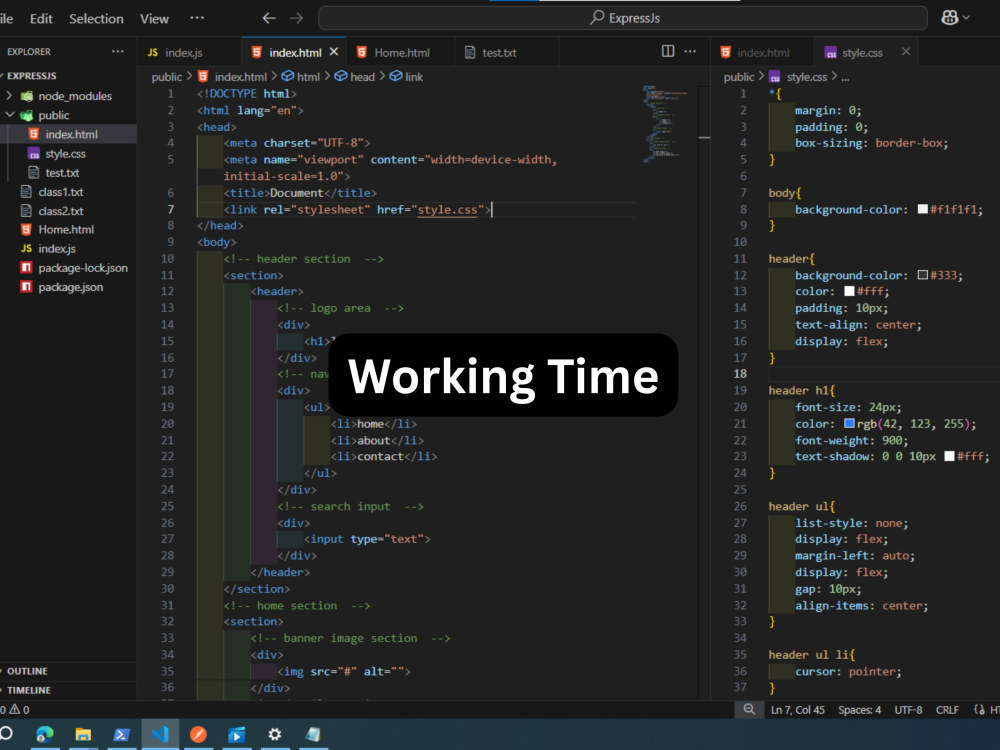Select the style.css tab in right group
The height and width of the screenshot is (750, 1000).
click(x=861, y=52)
